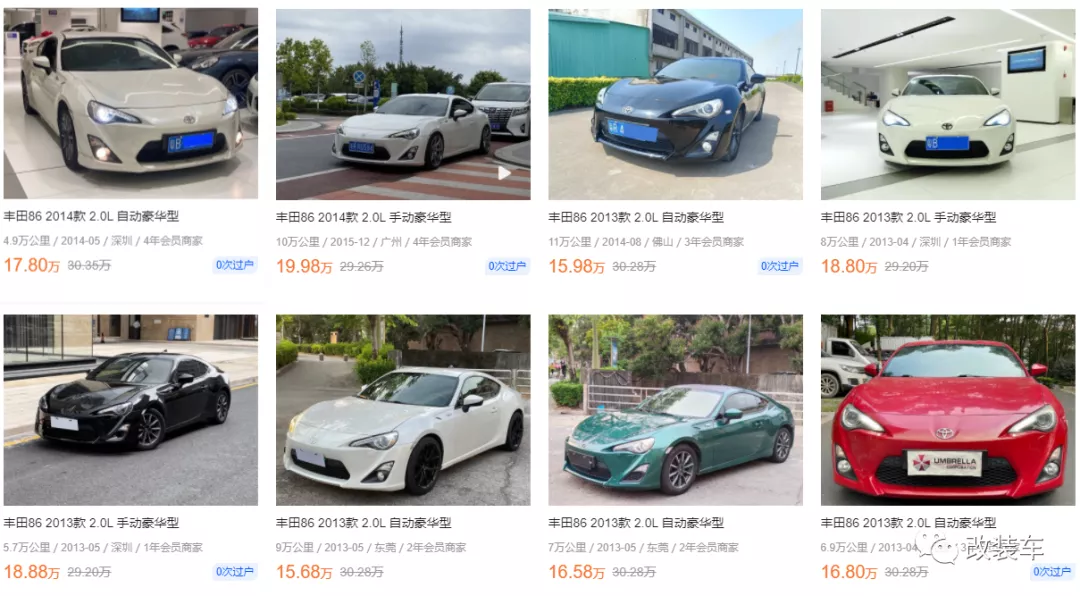Open the black Toyota 86 street photo, 18.88万
Image resolution: width=1080 pixels, height=596 pixels.
(131, 410)
